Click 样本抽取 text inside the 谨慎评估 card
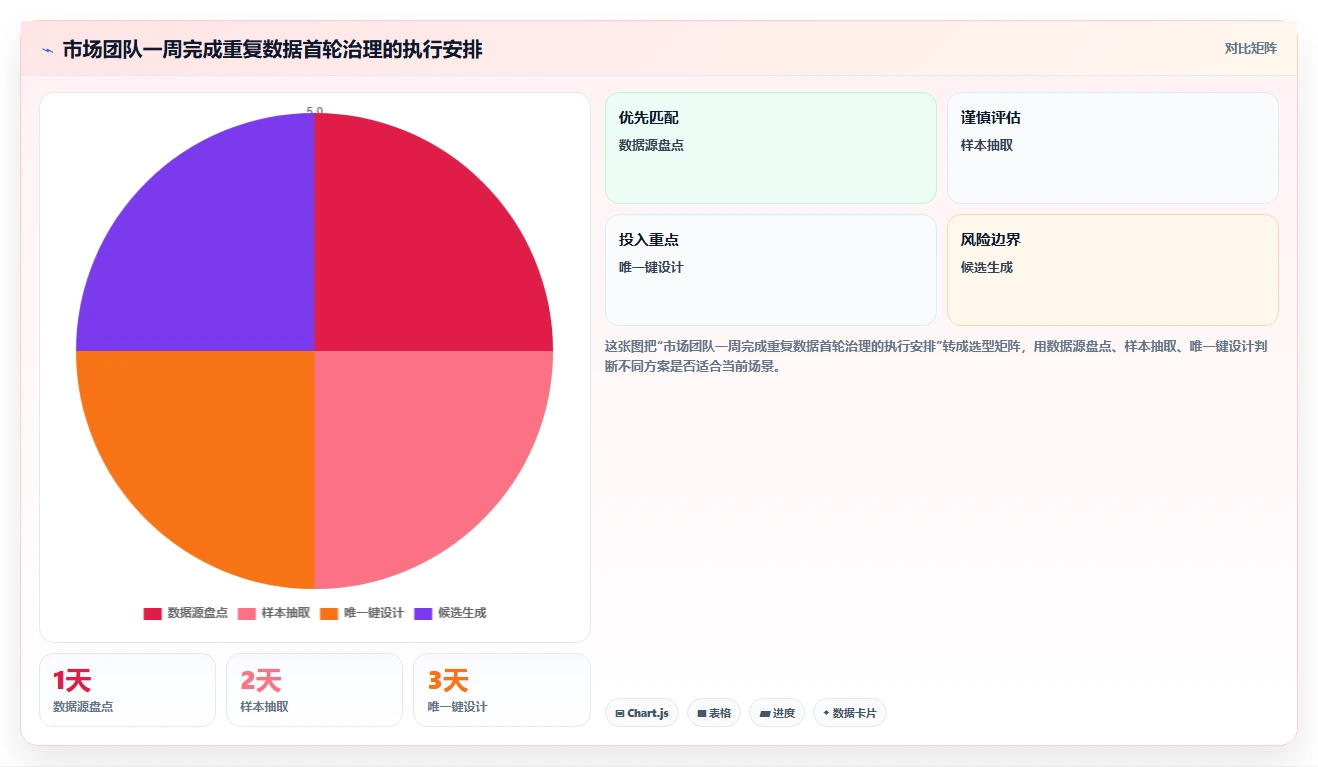Screen dimensions: 1318x767 click(987, 145)
